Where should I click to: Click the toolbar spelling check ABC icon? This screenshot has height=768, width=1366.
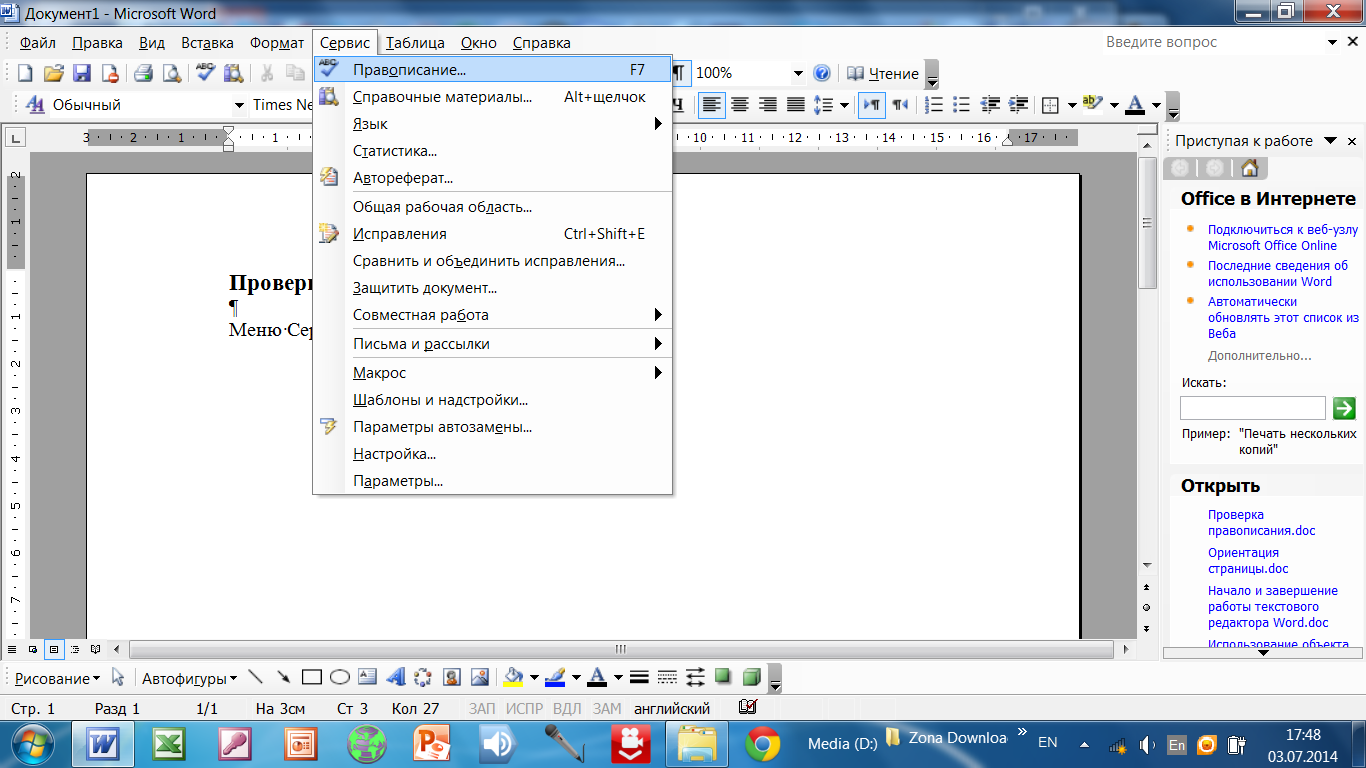coord(205,73)
